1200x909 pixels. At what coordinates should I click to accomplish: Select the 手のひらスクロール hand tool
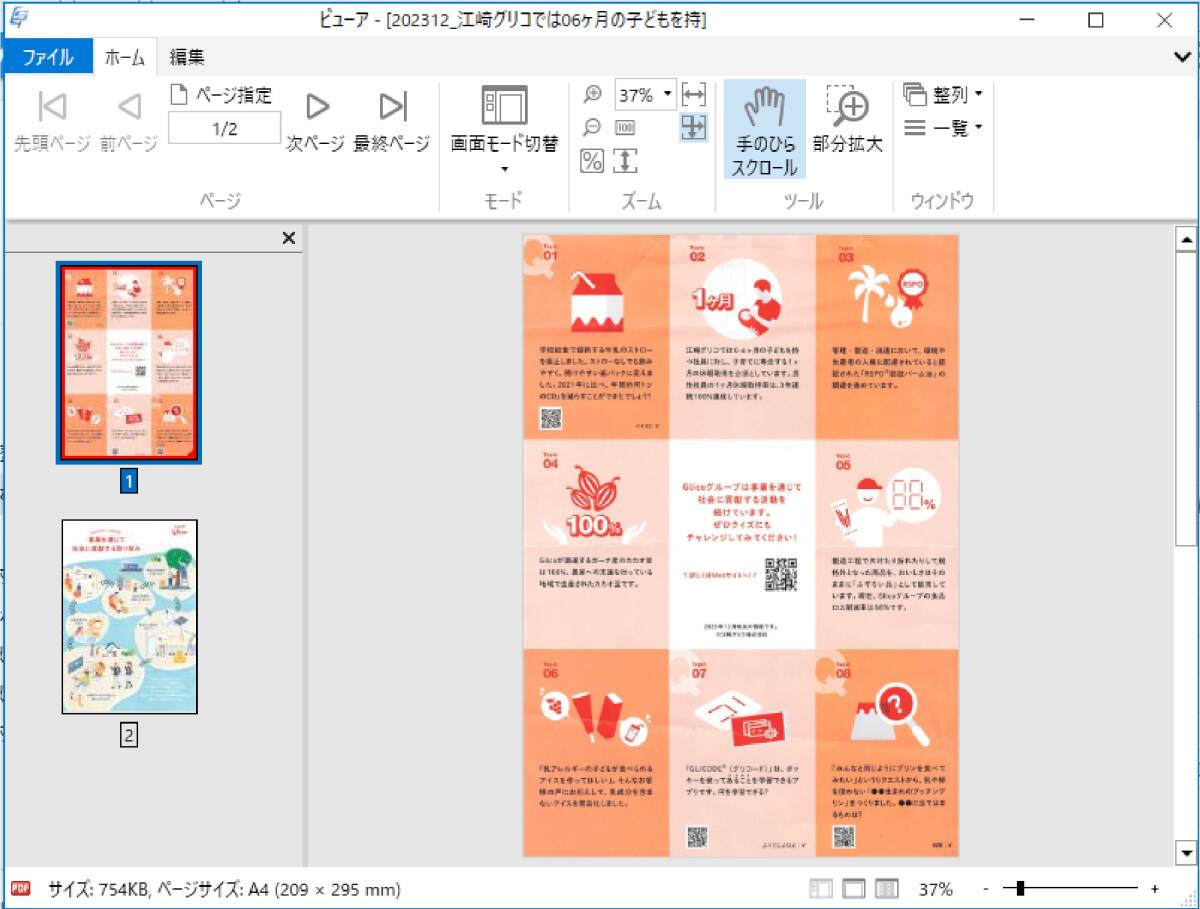coord(765,130)
